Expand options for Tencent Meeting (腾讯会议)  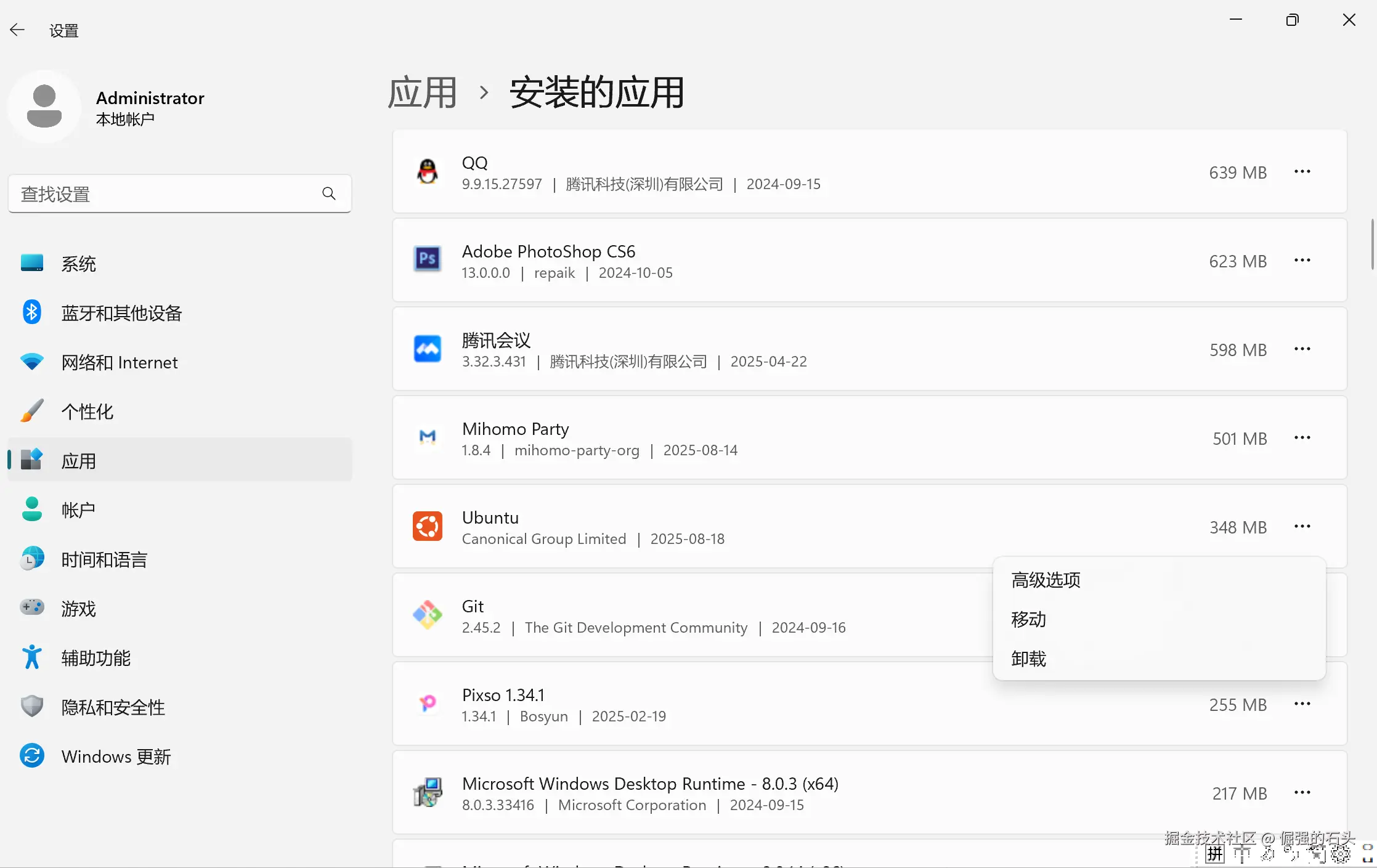point(1302,349)
